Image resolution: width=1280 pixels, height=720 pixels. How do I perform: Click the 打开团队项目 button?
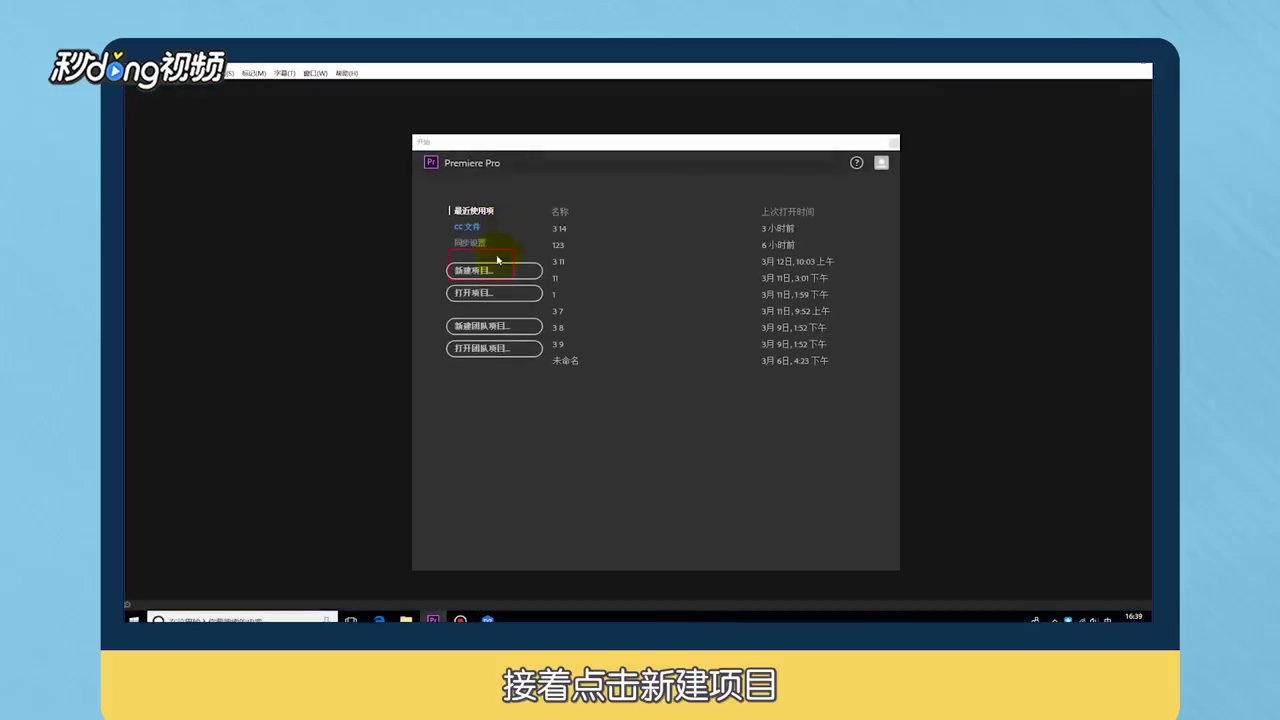click(x=494, y=348)
